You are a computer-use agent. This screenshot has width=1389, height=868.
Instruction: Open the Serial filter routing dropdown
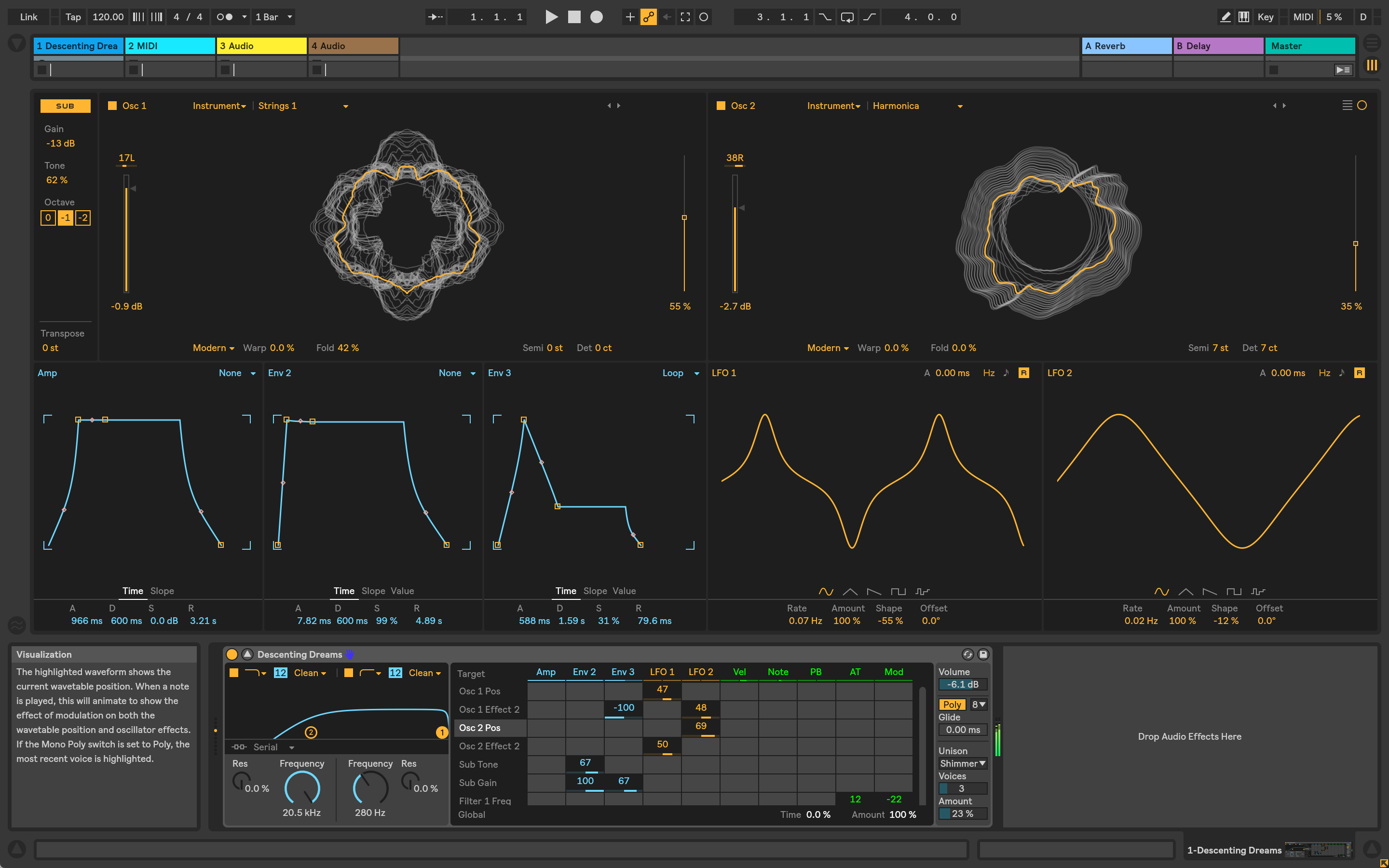[x=266, y=747]
